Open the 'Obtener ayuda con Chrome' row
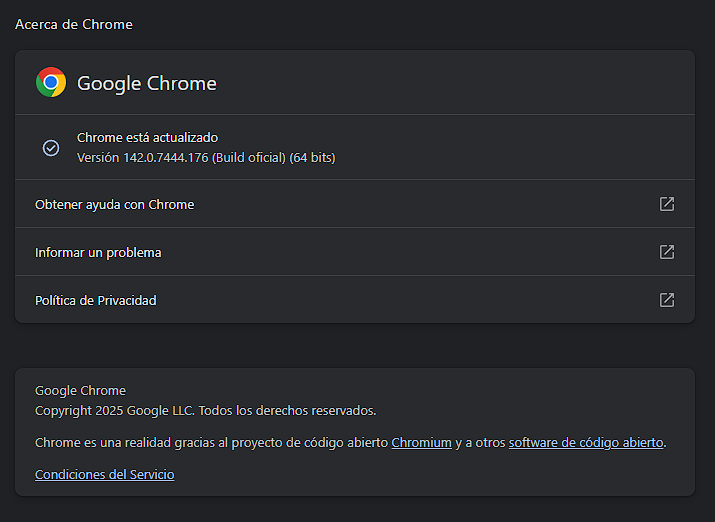Image resolution: width=715 pixels, height=522 pixels. tap(115, 204)
